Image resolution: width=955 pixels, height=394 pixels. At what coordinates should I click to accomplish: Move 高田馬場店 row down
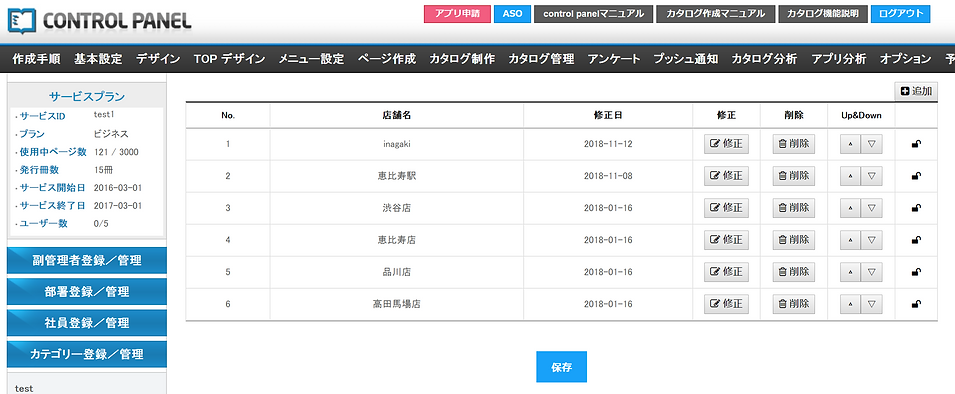pyautogui.click(x=872, y=303)
